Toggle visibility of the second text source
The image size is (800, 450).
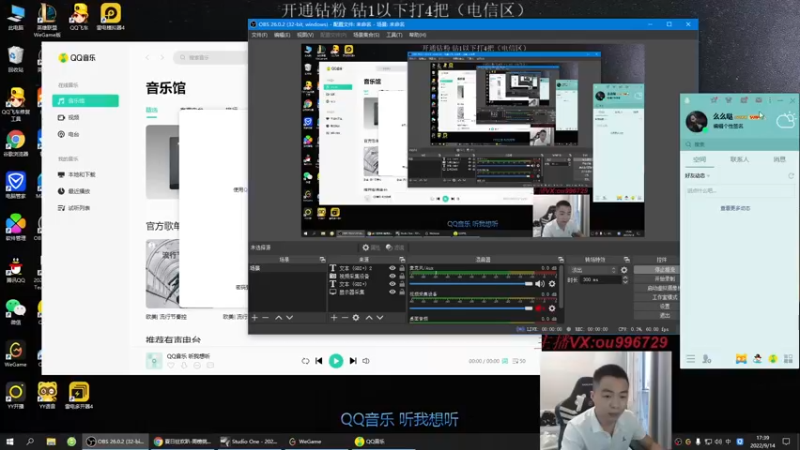point(392,284)
